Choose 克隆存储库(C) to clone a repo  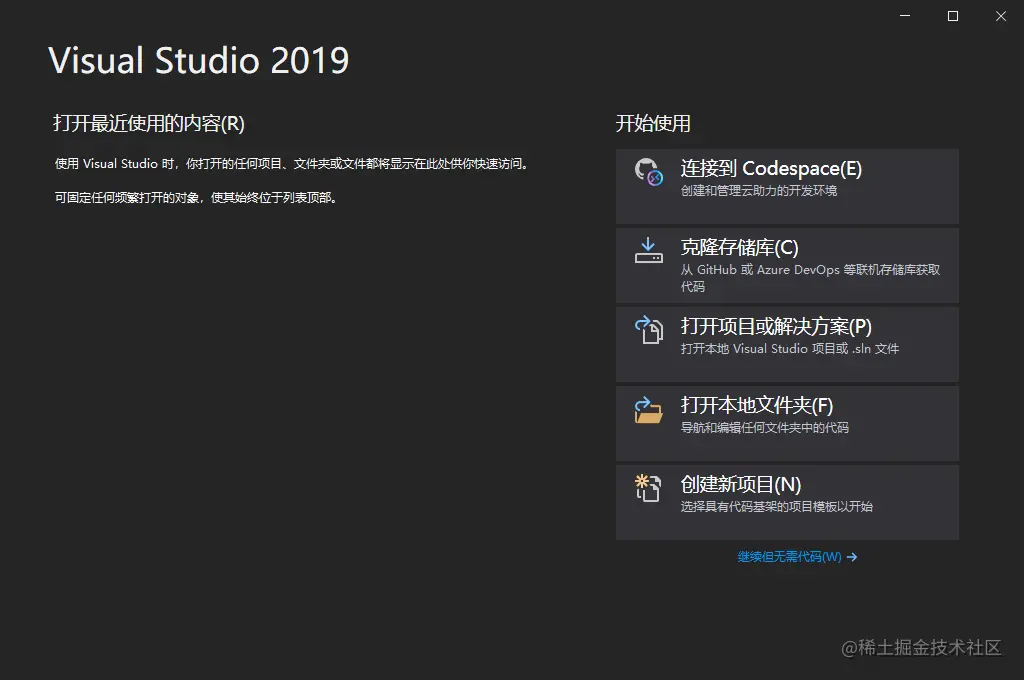point(787,265)
